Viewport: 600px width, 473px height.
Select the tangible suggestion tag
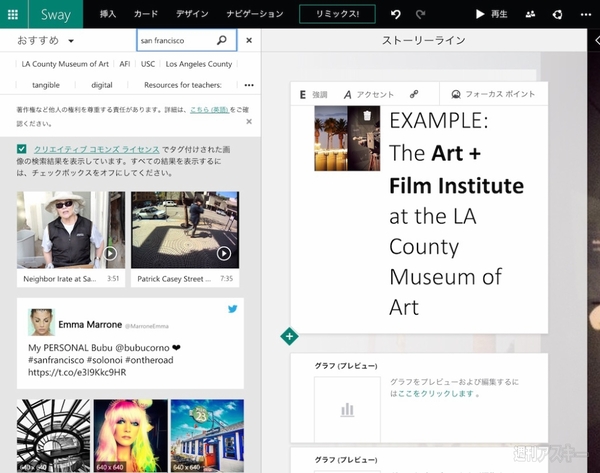[46, 85]
